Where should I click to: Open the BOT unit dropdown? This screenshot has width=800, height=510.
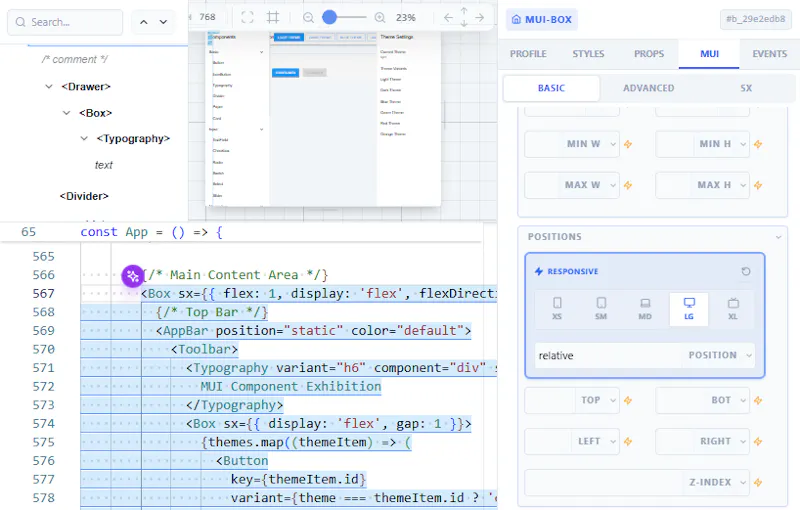[743, 400]
